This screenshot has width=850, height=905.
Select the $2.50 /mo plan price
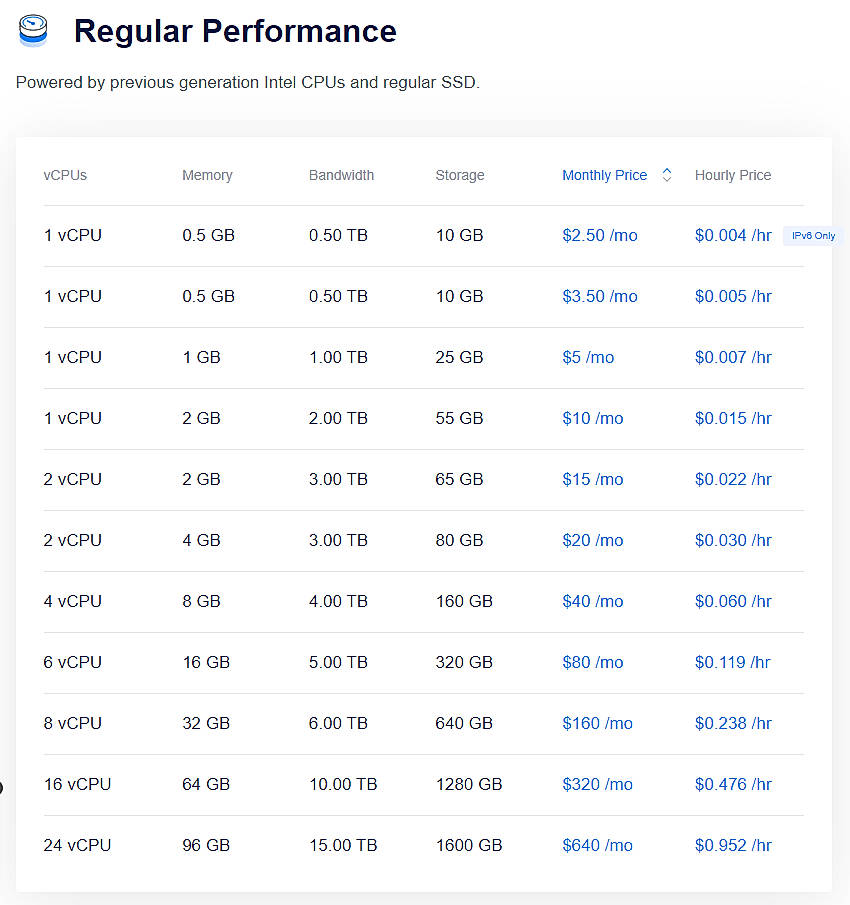click(x=600, y=235)
